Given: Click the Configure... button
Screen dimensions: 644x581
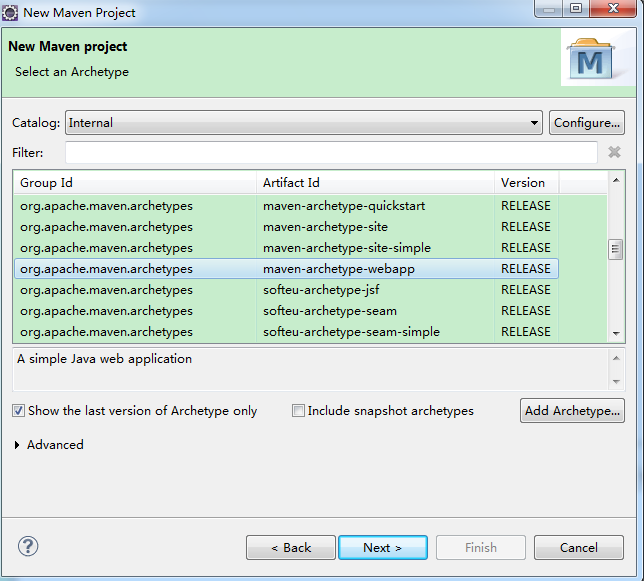Looking at the screenshot, I should pos(586,122).
